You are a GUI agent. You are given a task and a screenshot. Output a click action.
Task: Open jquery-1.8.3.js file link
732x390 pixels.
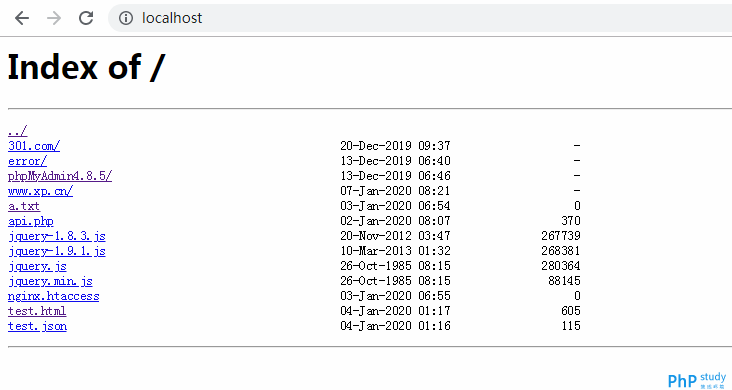56,236
